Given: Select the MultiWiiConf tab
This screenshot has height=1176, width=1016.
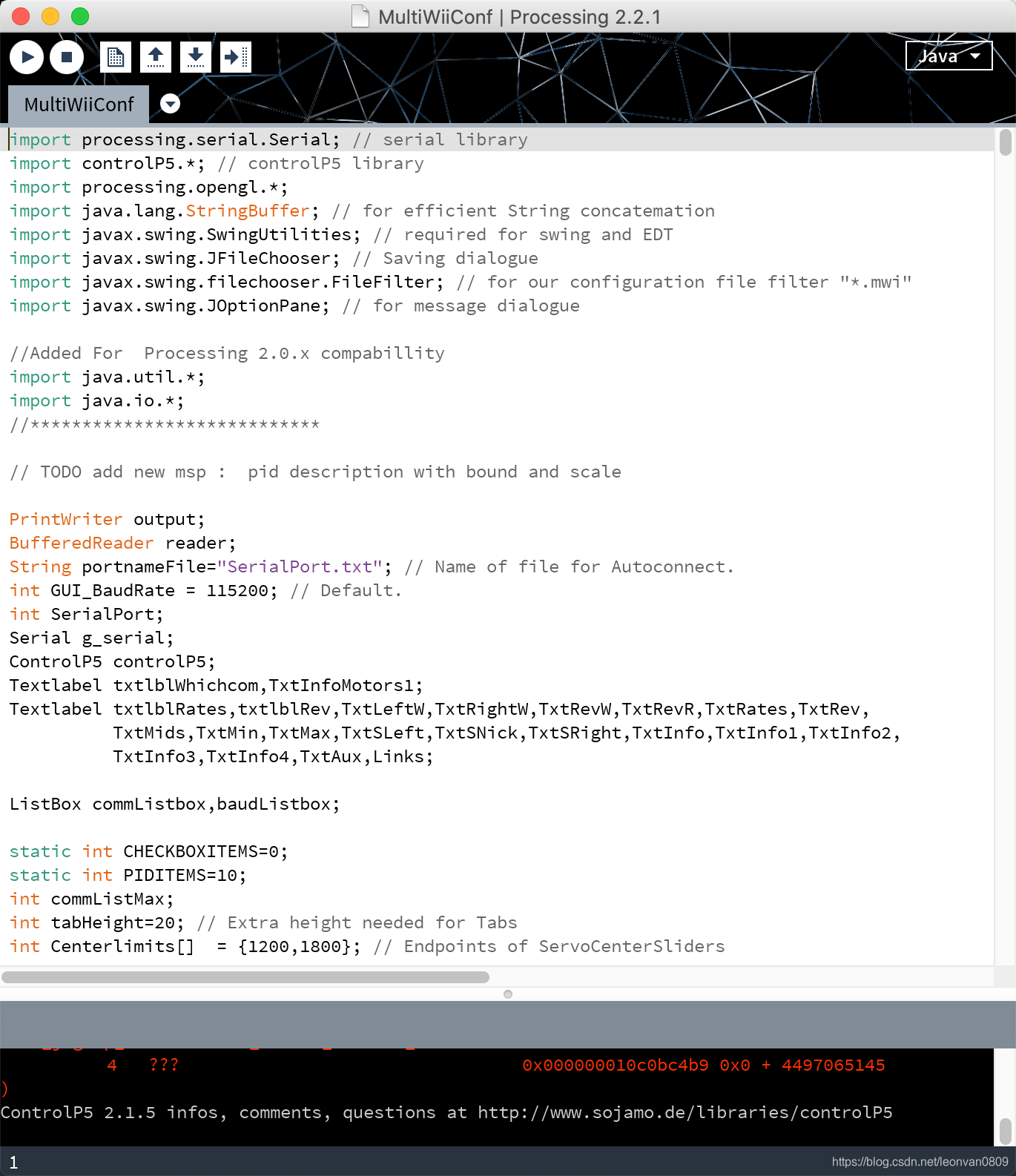Looking at the screenshot, I should point(79,105).
